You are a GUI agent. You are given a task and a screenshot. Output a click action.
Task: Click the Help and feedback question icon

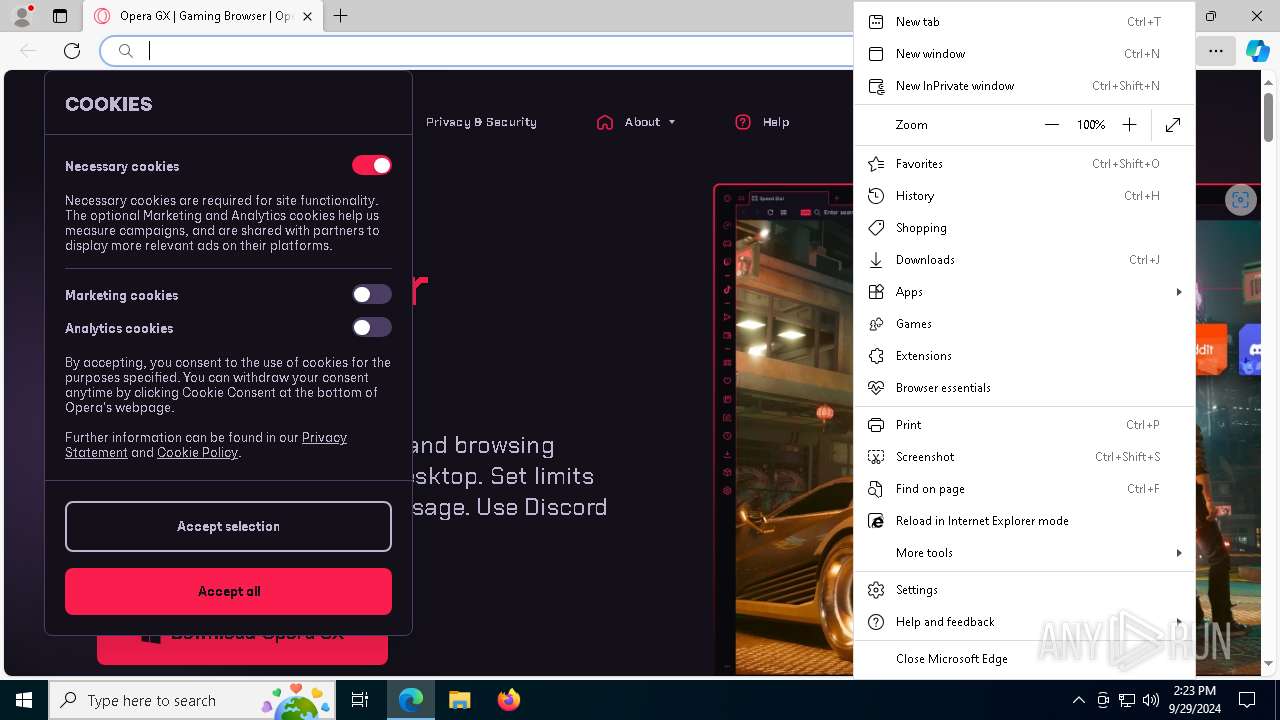tap(876, 622)
